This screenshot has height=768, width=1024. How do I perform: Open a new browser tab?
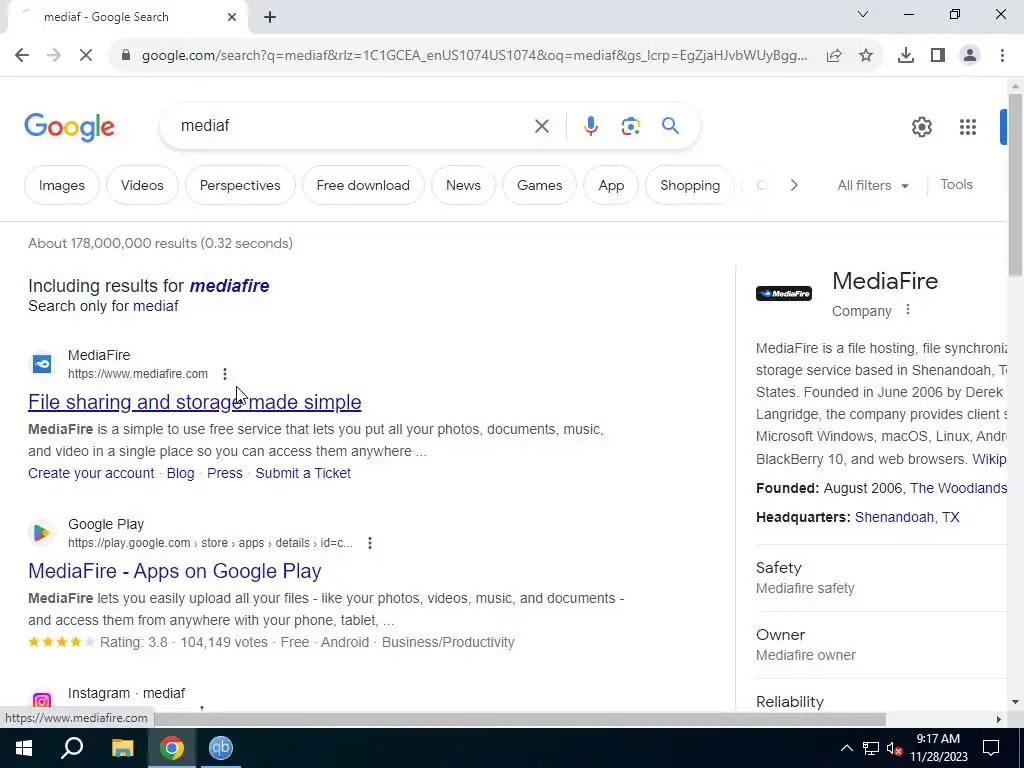[270, 17]
